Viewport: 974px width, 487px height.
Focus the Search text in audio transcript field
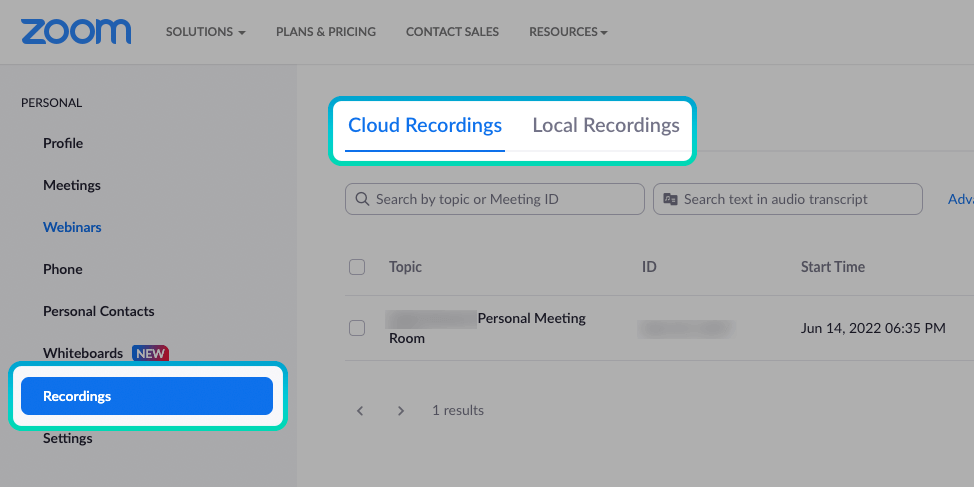788,199
